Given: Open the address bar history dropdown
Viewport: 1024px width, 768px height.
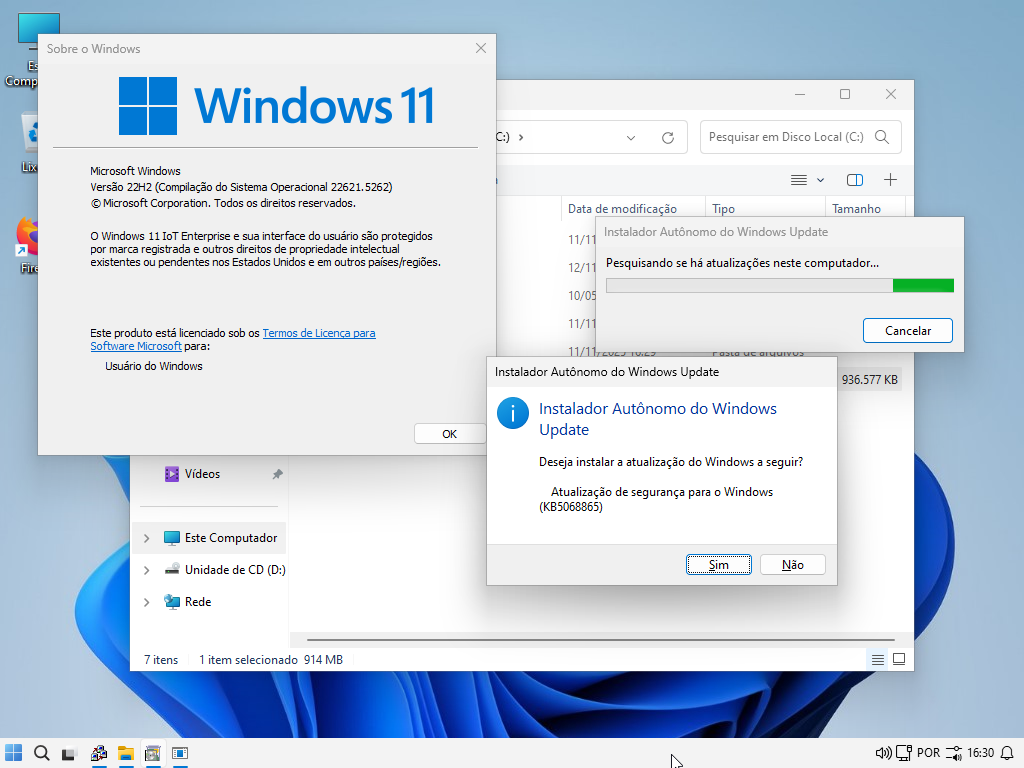Looking at the screenshot, I should click(631, 137).
